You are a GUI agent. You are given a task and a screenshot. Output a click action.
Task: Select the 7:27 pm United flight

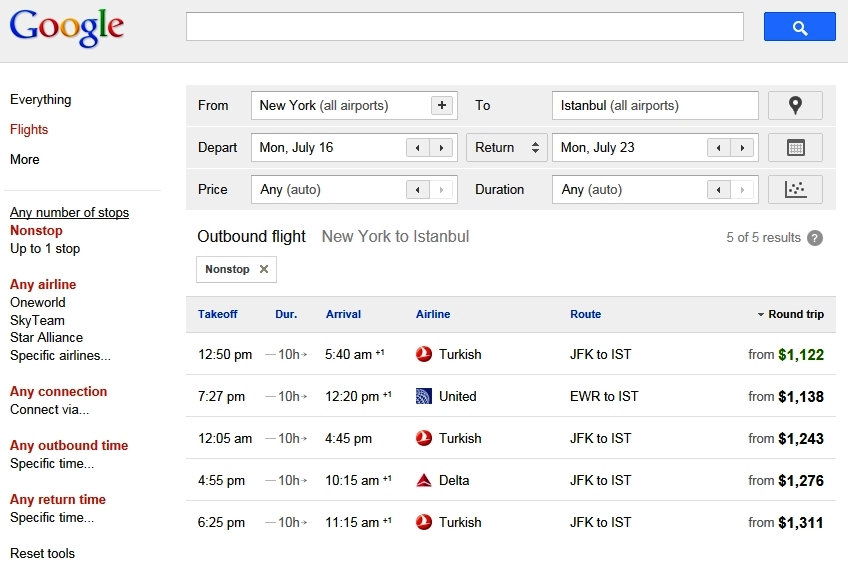coord(511,396)
